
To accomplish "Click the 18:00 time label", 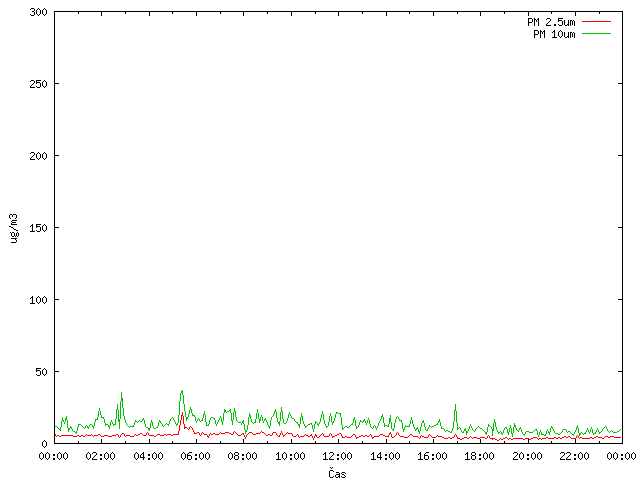I will coord(480,456).
